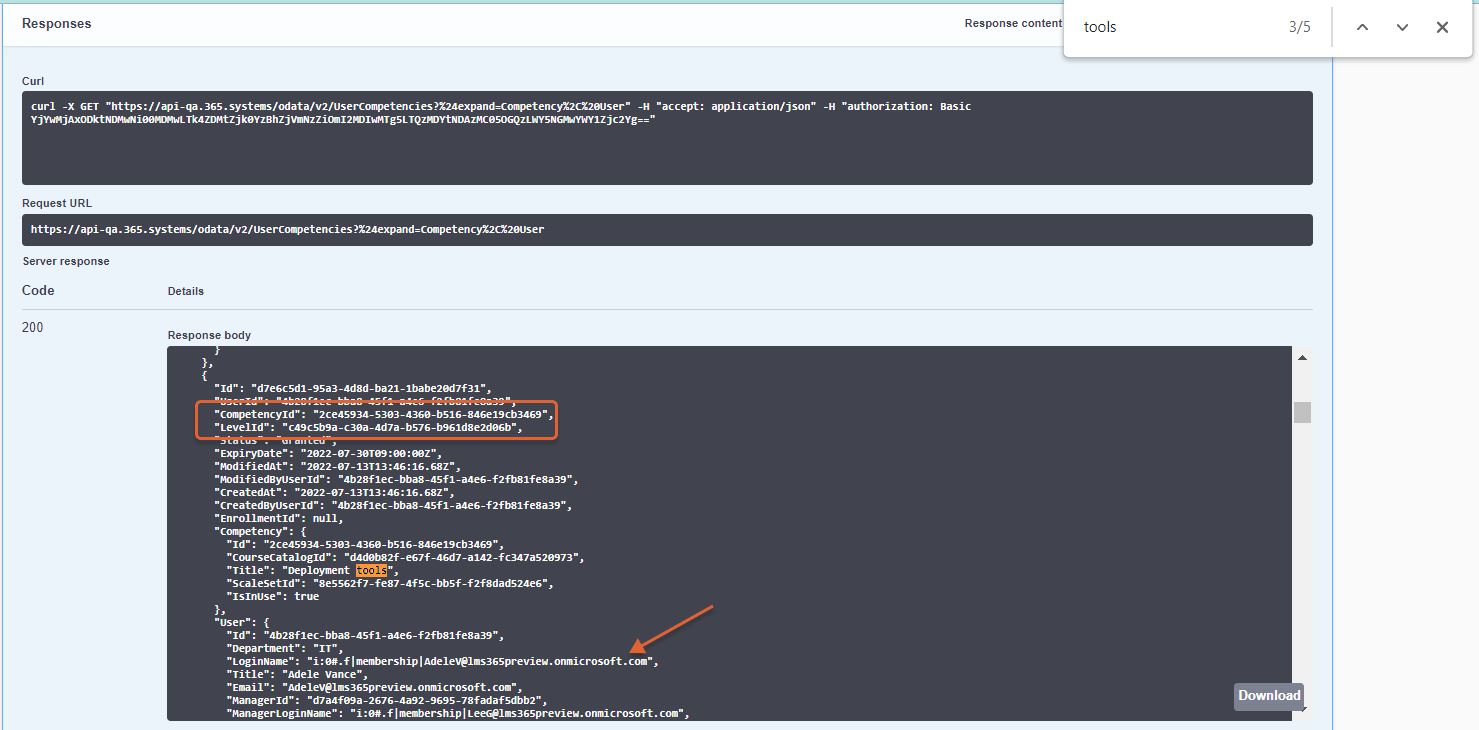The height and width of the screenshot is (730, 1479).
Task: Click the find field containing "tools"
Action: (1180, 27)
